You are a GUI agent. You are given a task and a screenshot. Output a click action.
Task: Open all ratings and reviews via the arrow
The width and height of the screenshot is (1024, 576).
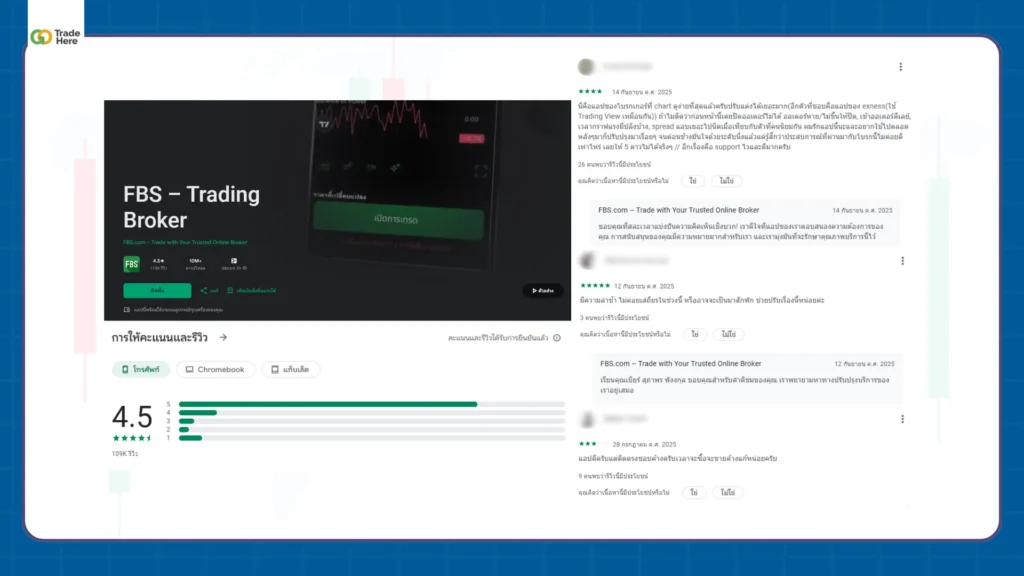tap(223, 338)
